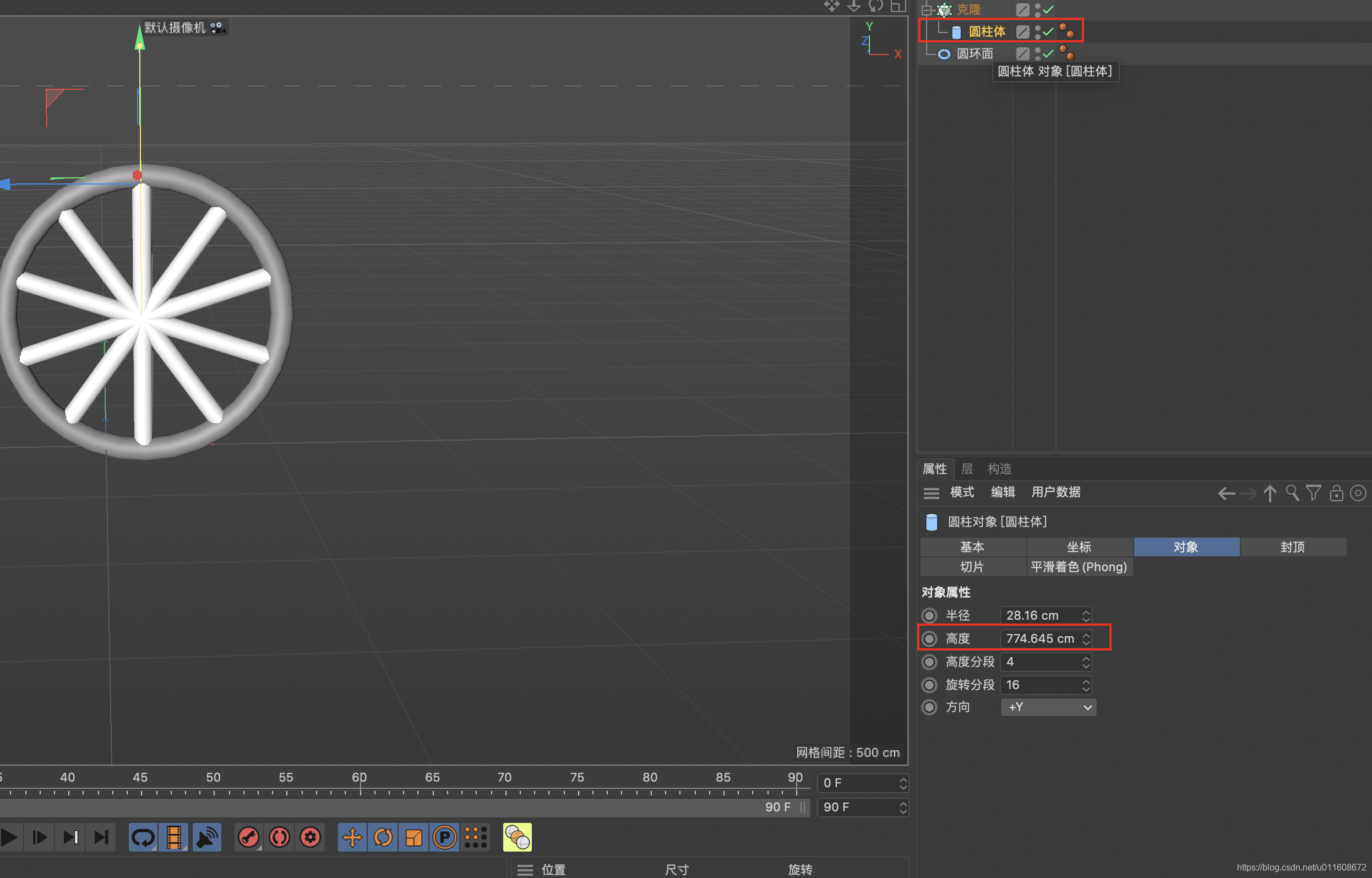Open the 坐标 tab
This screenshot has width=1372, height=878.
pyautogui.click(x=1079, y=548)
